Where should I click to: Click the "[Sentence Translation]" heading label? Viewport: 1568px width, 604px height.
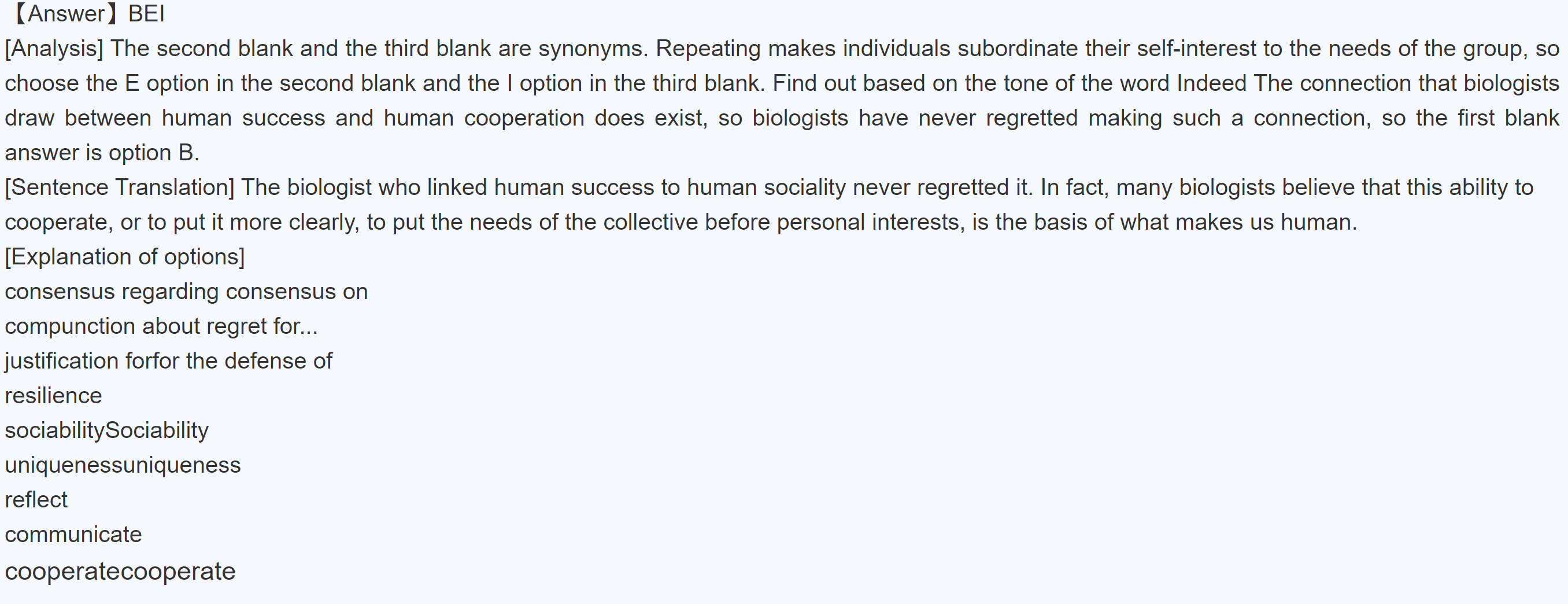coord(119,187)
